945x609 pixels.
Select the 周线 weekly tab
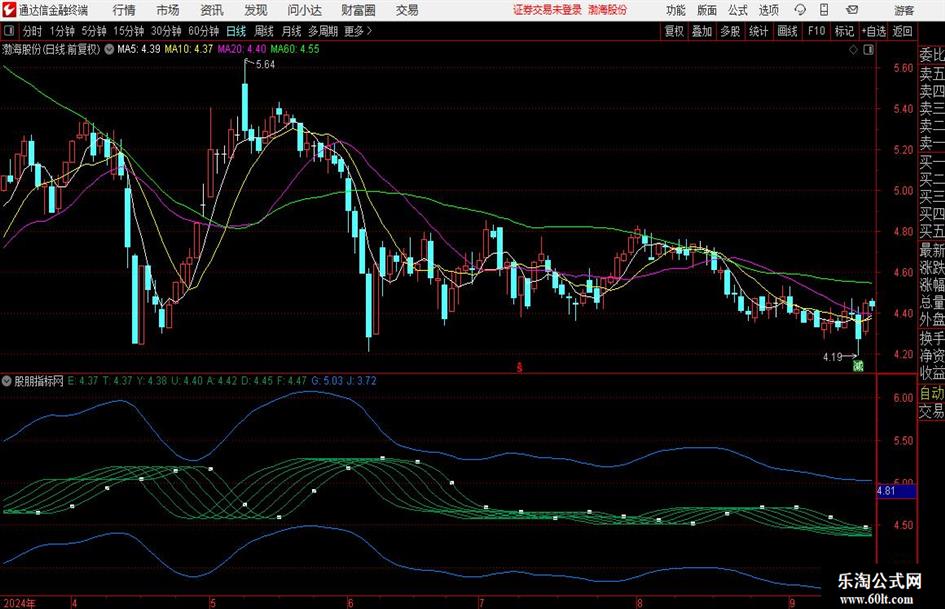[x=263, y=31]
